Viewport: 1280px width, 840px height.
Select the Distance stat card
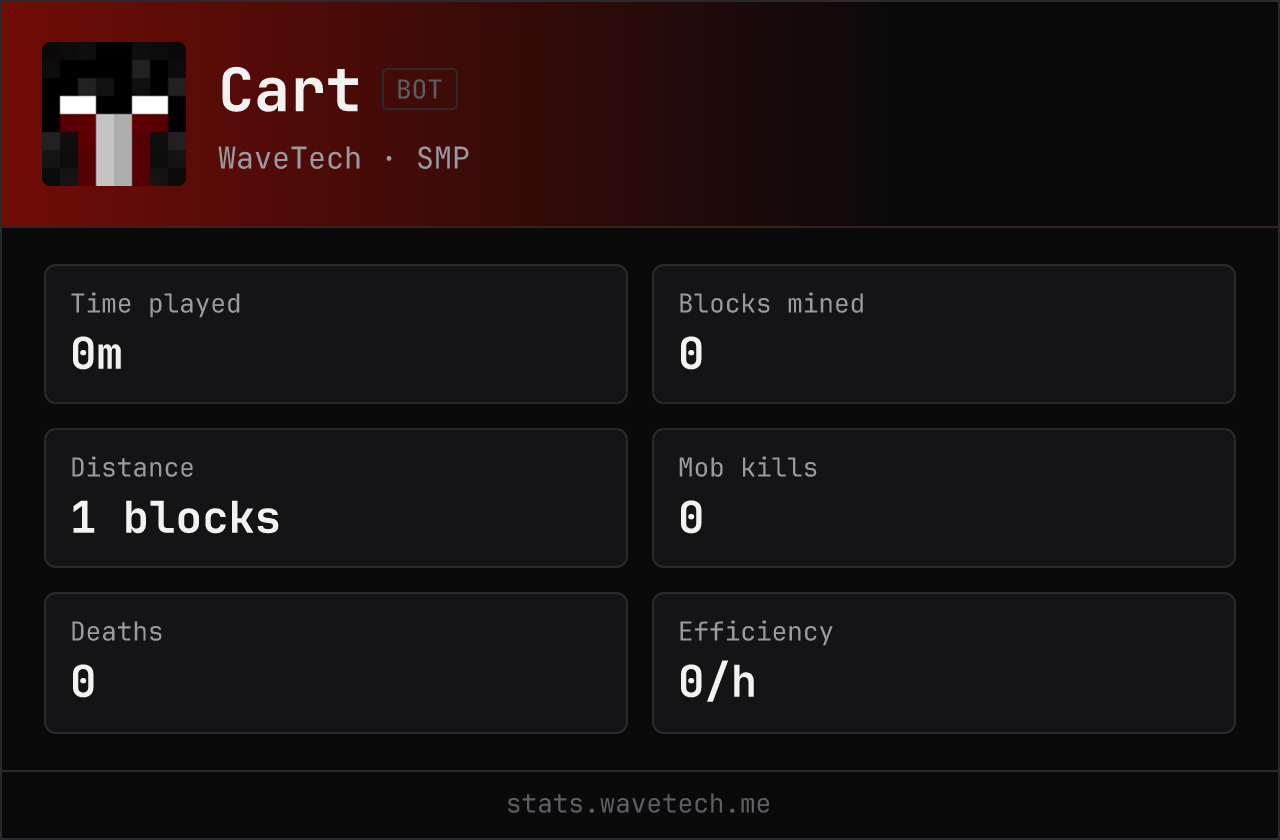tap(336, 498)
